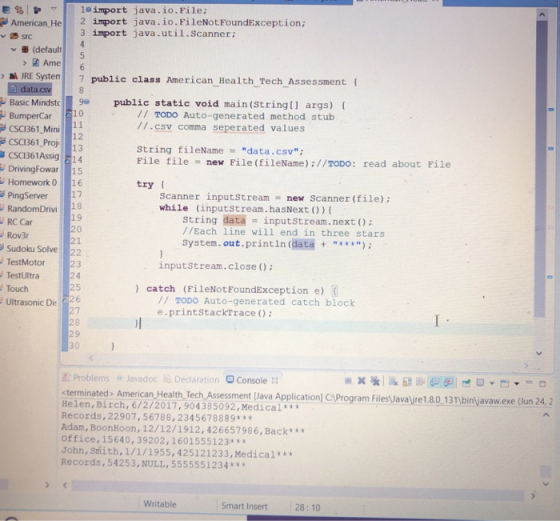The image size is (560, 521).
Task: Click the Display Selected Console monitor icon
Action: [480, 383]
